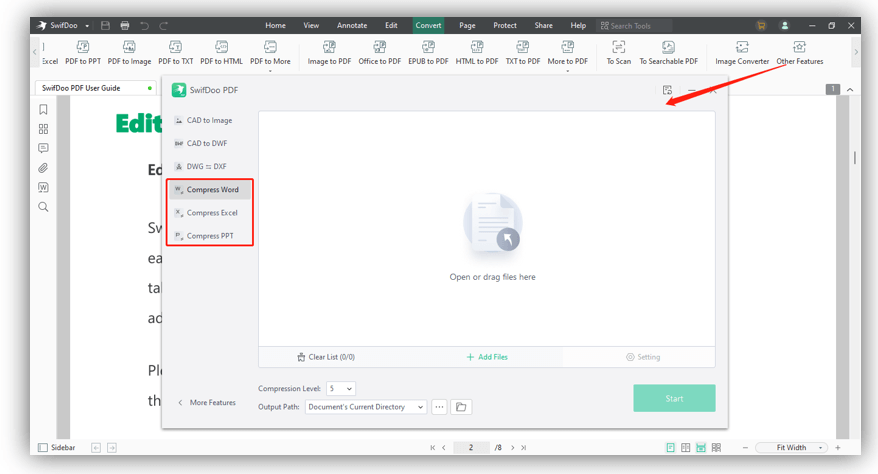Open the To Searchable PDF tool
This screenshot has height=474, width=878.
669,53
